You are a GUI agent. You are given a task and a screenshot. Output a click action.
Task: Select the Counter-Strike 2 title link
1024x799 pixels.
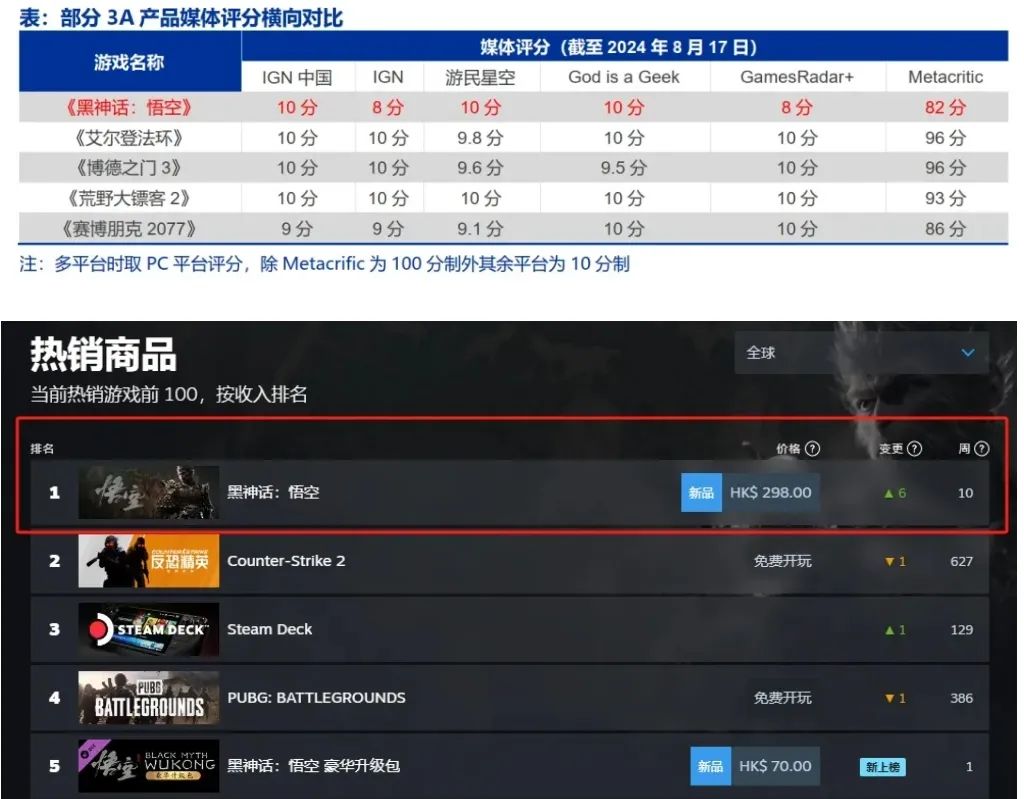286,561
